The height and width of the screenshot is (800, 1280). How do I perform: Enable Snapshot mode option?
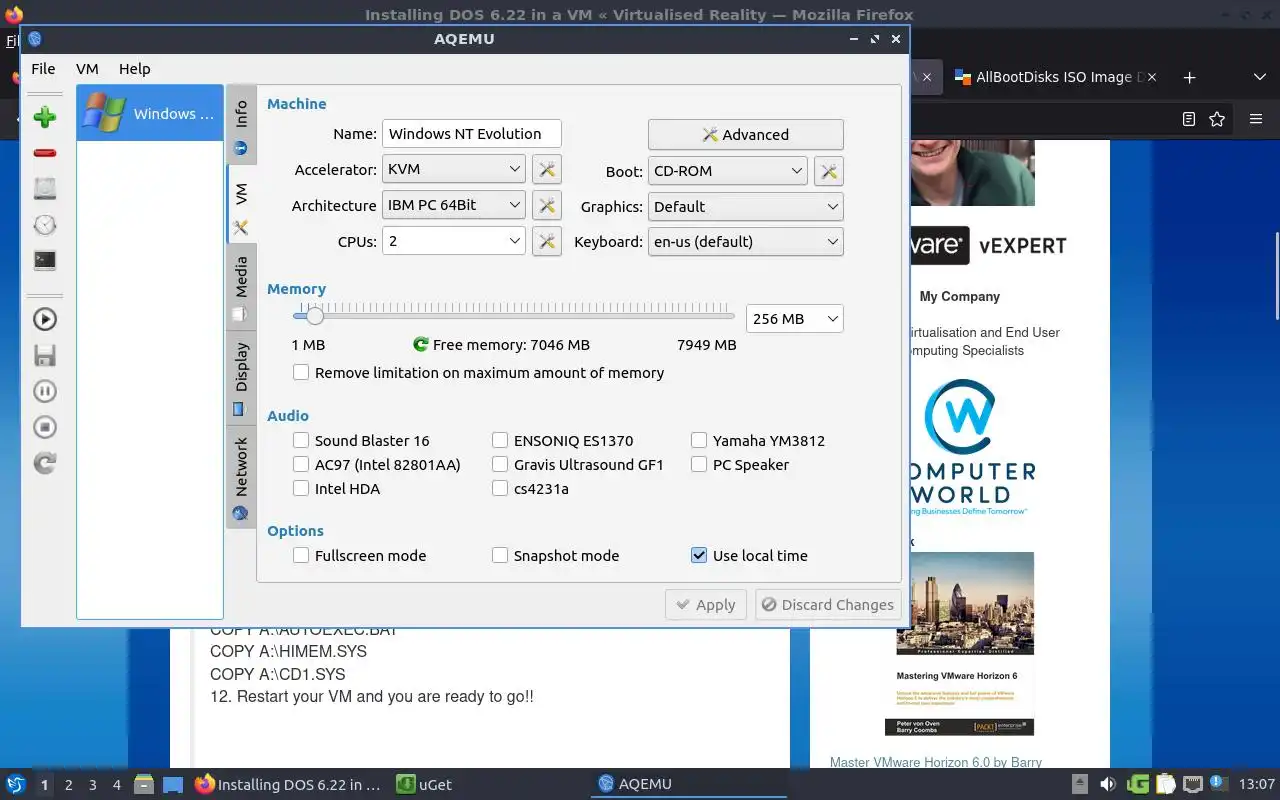500,555
